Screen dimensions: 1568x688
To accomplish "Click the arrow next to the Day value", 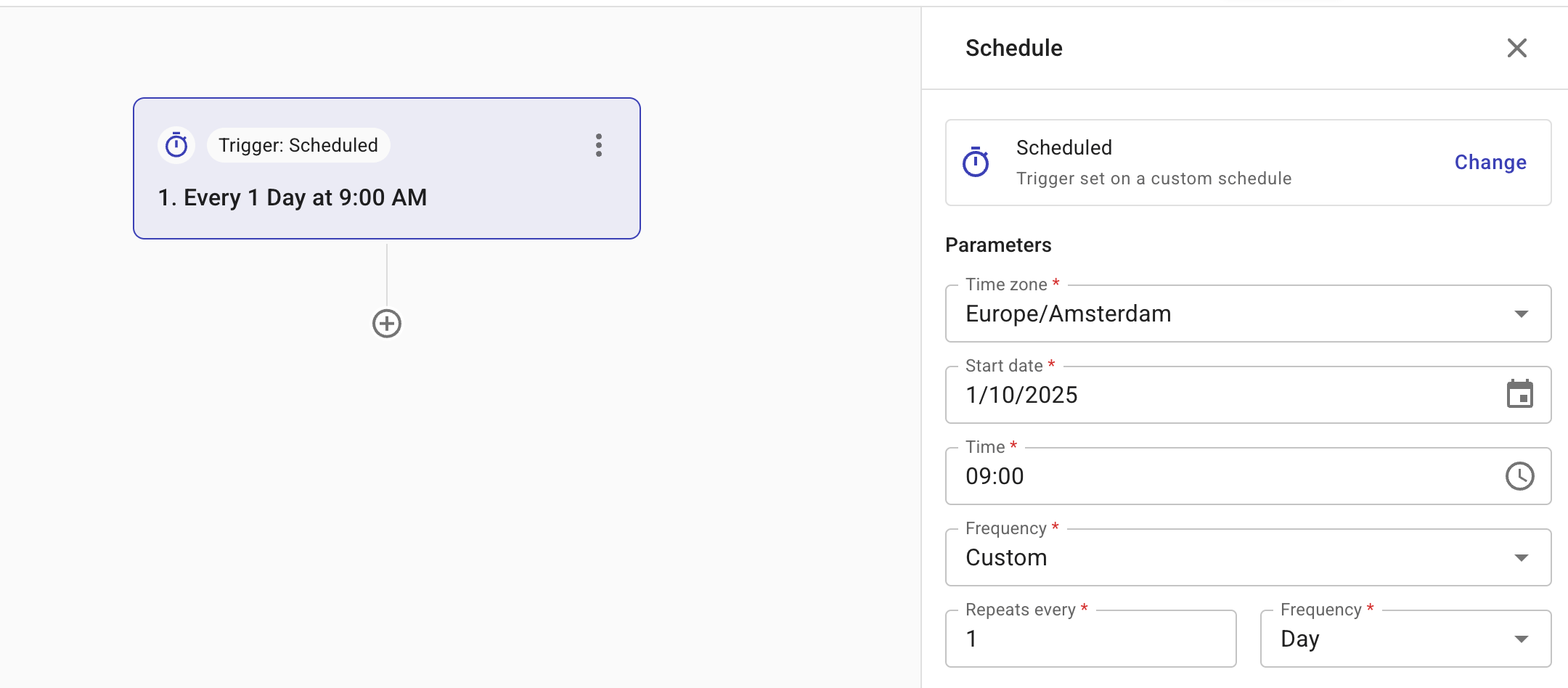I will tap(1522, 639).
